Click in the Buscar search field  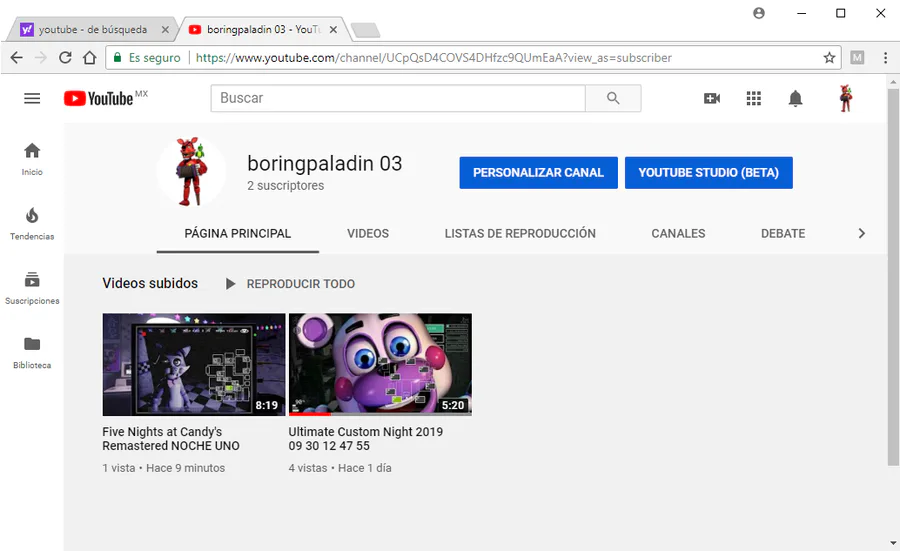tap(398, 98)
